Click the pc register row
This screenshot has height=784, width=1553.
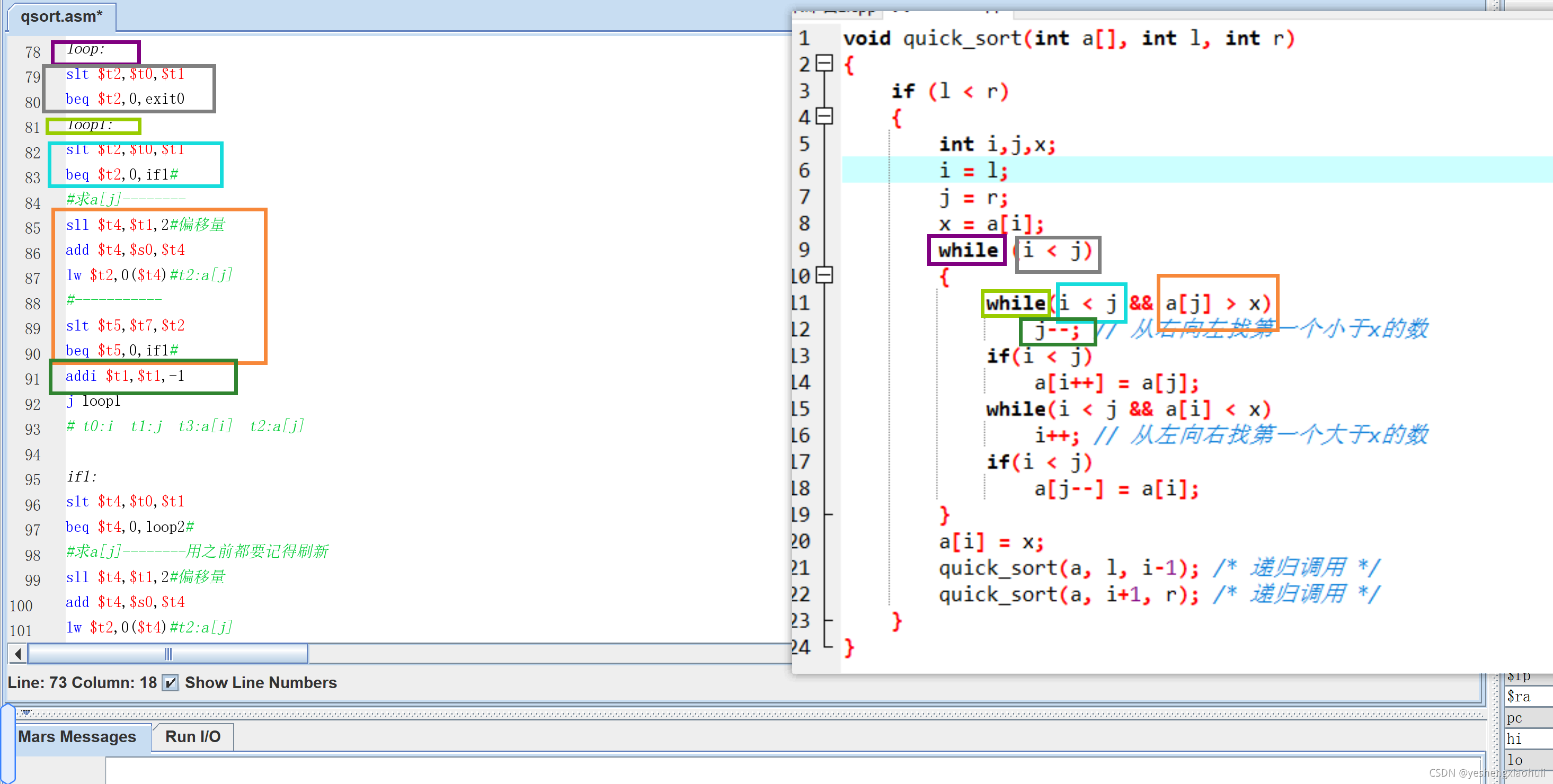point(1528,718)
